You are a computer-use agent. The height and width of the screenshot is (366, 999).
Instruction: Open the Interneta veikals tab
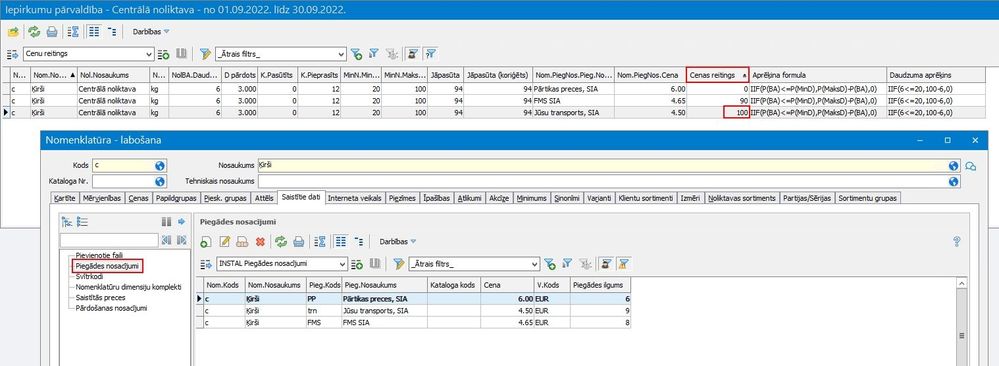click(354, 198)
